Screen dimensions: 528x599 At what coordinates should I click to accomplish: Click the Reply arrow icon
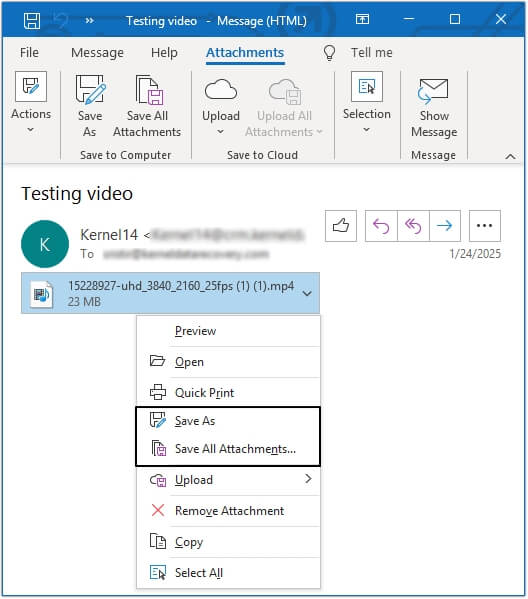click(x=381, y=226)
